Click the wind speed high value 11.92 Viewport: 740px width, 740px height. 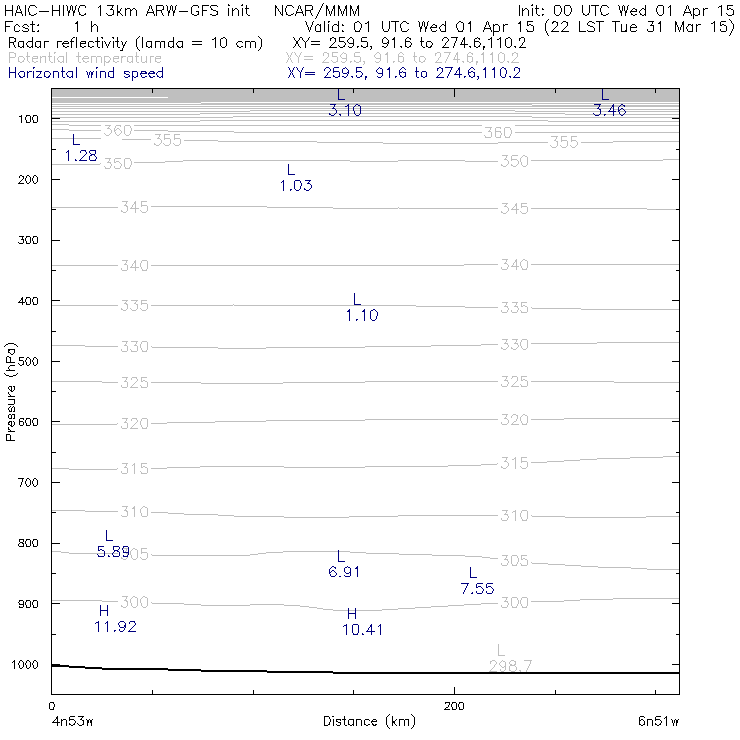115,627
